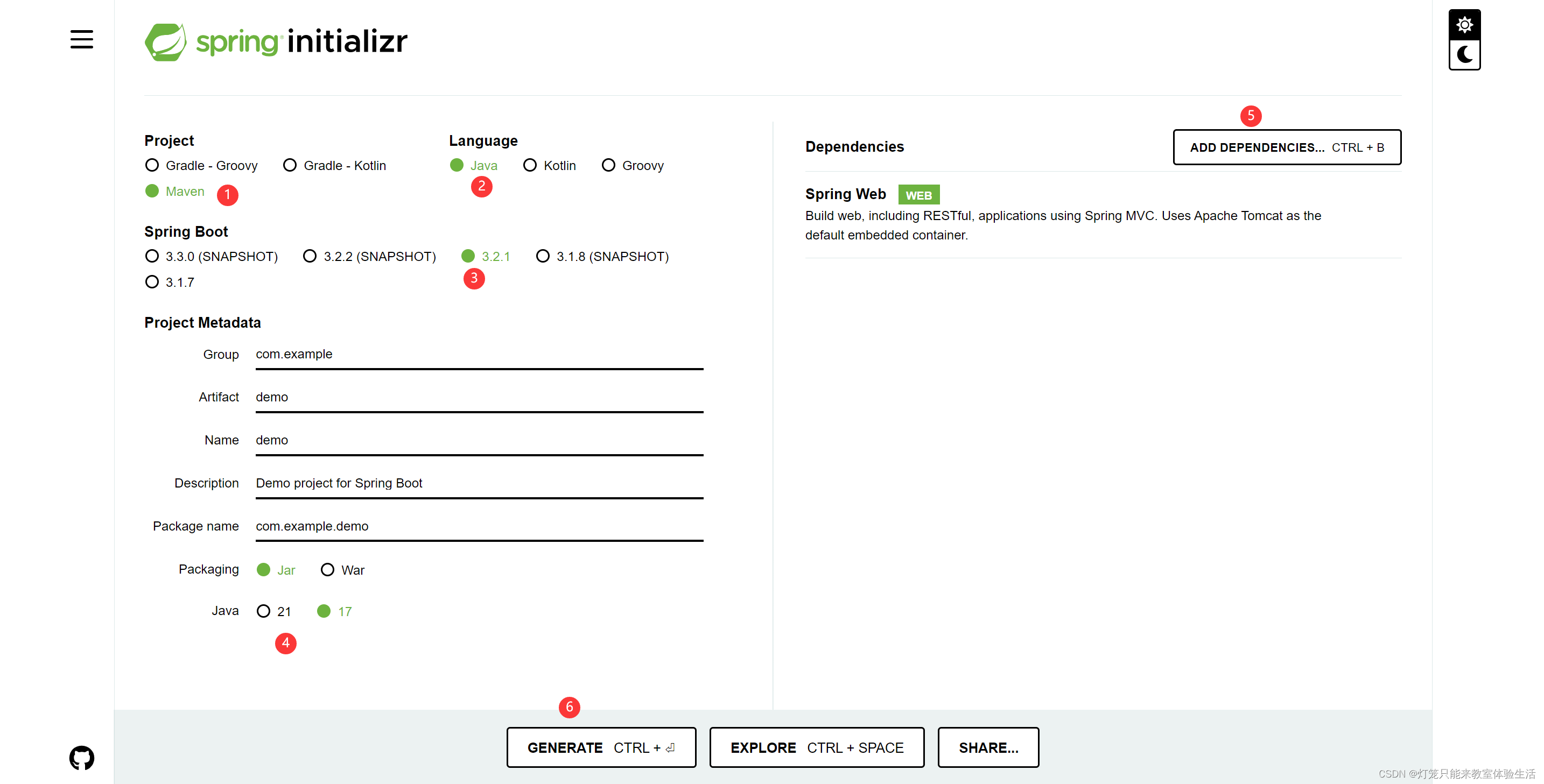Focus the Description input field
The image size is (1544, 784).
480,484
